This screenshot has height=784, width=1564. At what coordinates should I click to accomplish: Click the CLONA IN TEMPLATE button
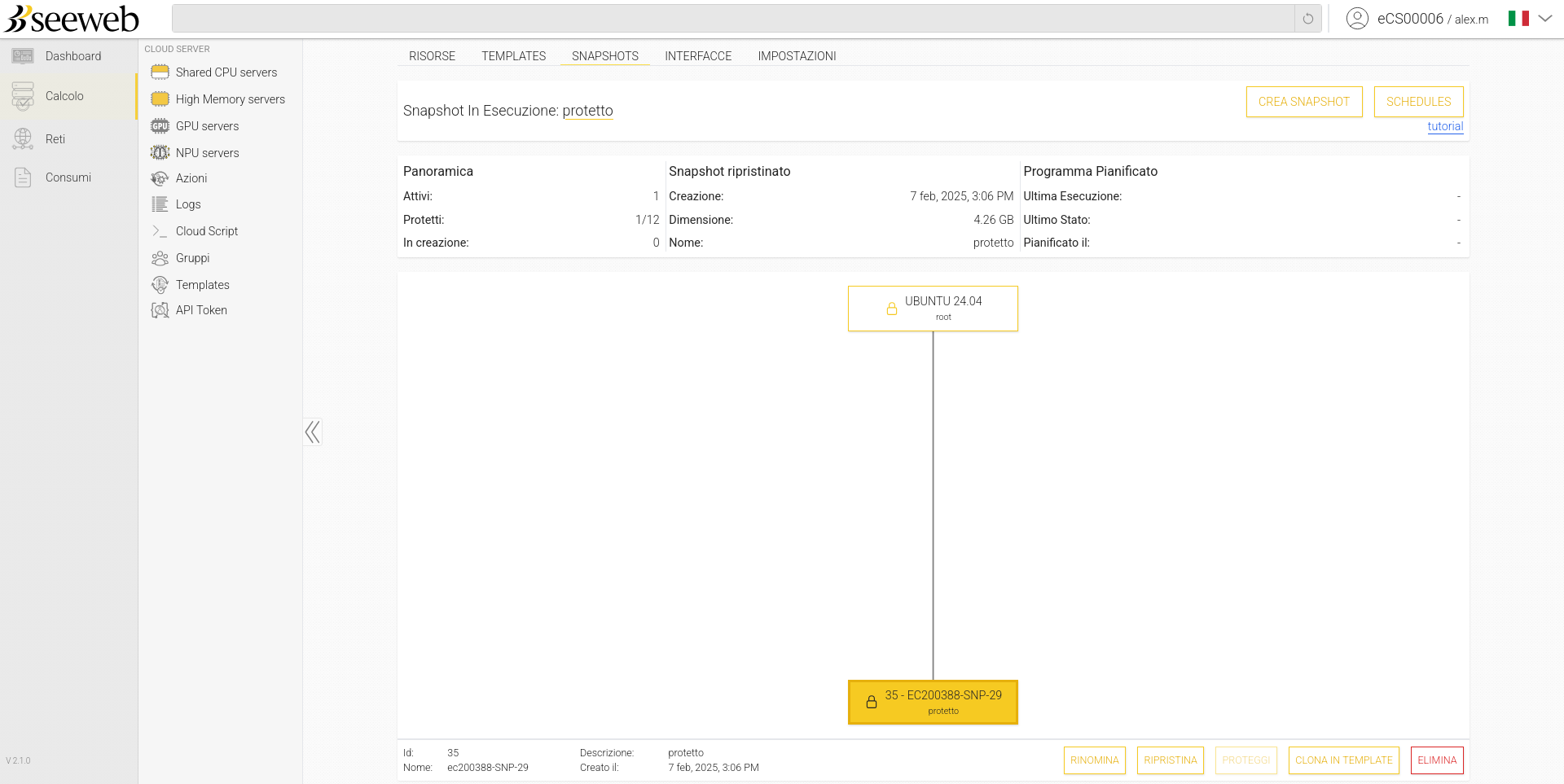click(1343, 760)
